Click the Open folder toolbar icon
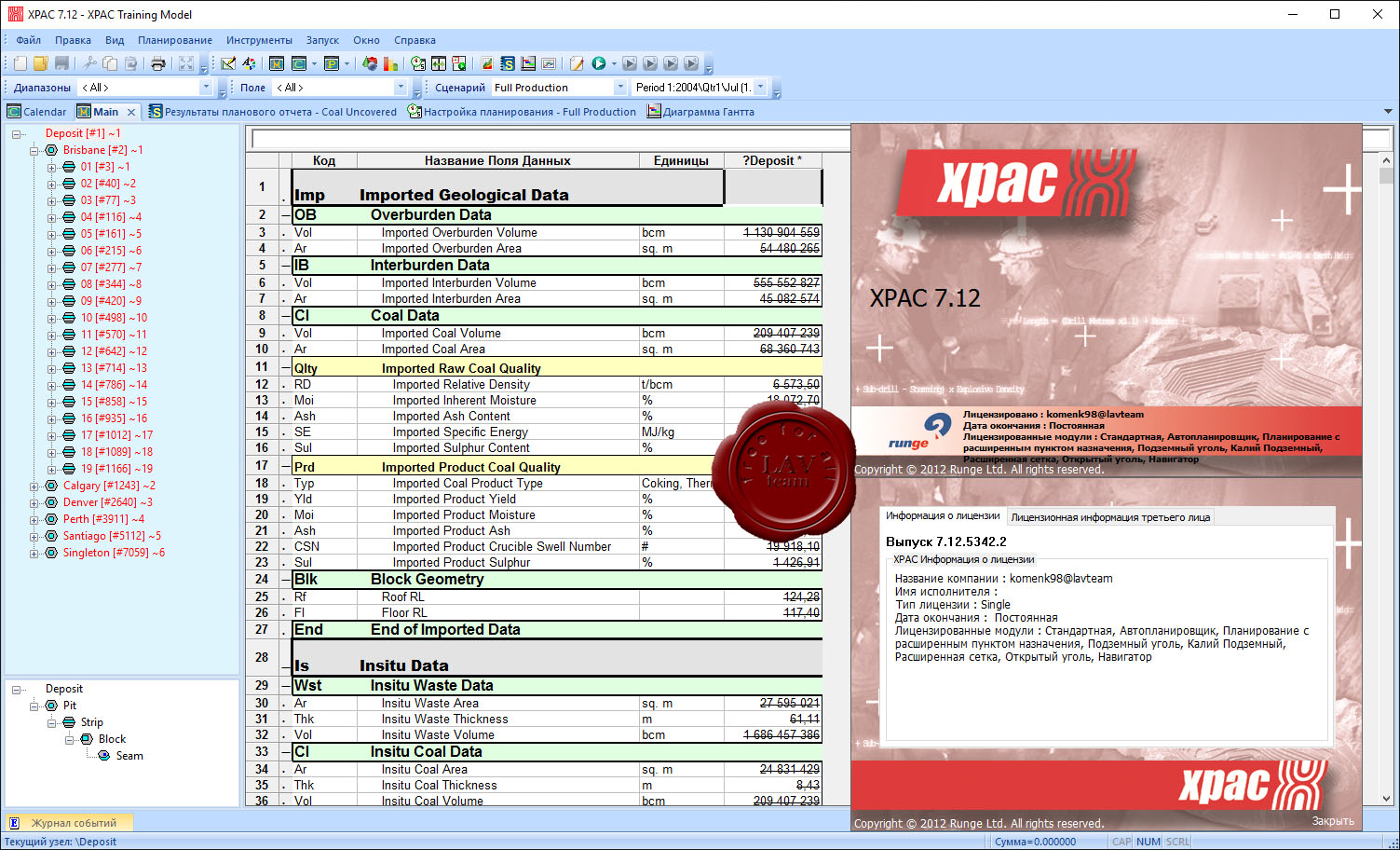Viewport: 1400px width, 850px height. coord(41,63)
